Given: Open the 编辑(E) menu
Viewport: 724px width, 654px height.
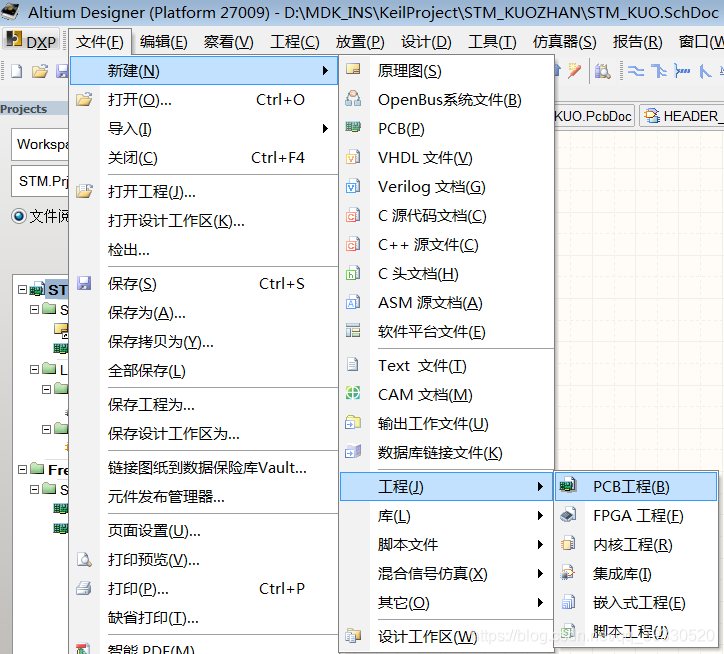Looking at the screenshot, I should point(163,42).
